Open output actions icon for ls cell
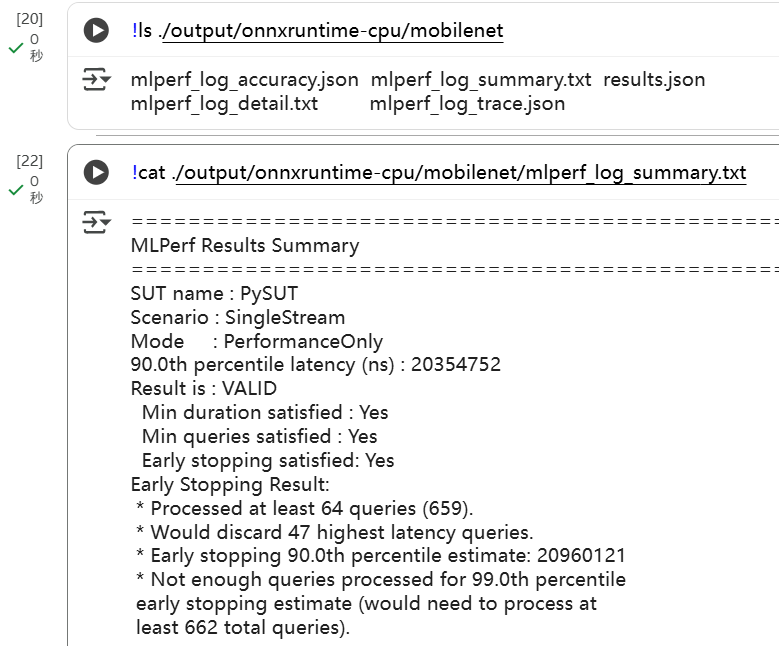Image resolution: width=779 pixels, height=646 pixels. point(96,81)
